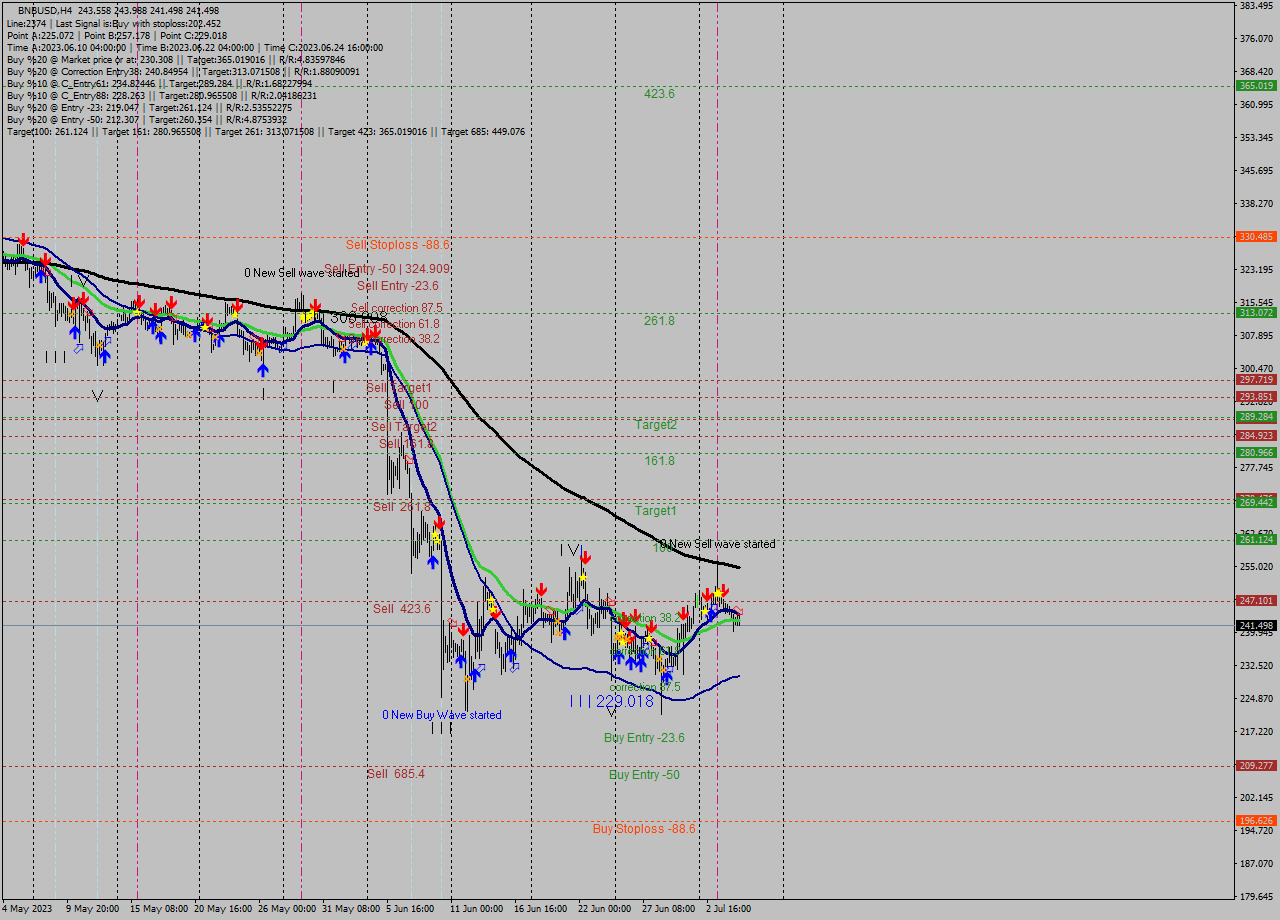Screen dimensions: 1280x920
Task: Click the black 241.498 current price tag
Action: pos(1256,625)
